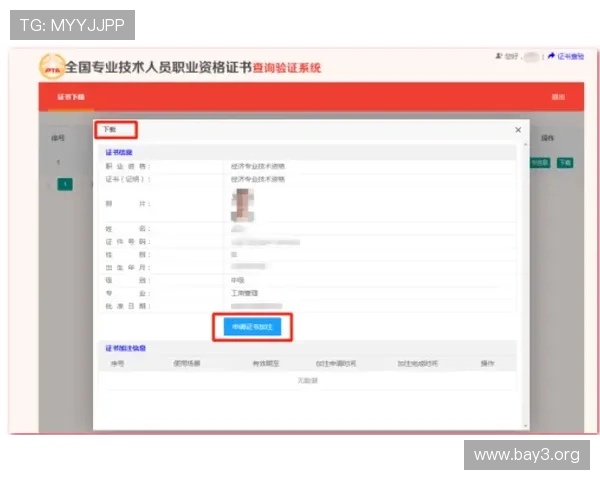600x480 pixels.
Task: Click the 操作 column header in the background table
Action: coord(548,138)
